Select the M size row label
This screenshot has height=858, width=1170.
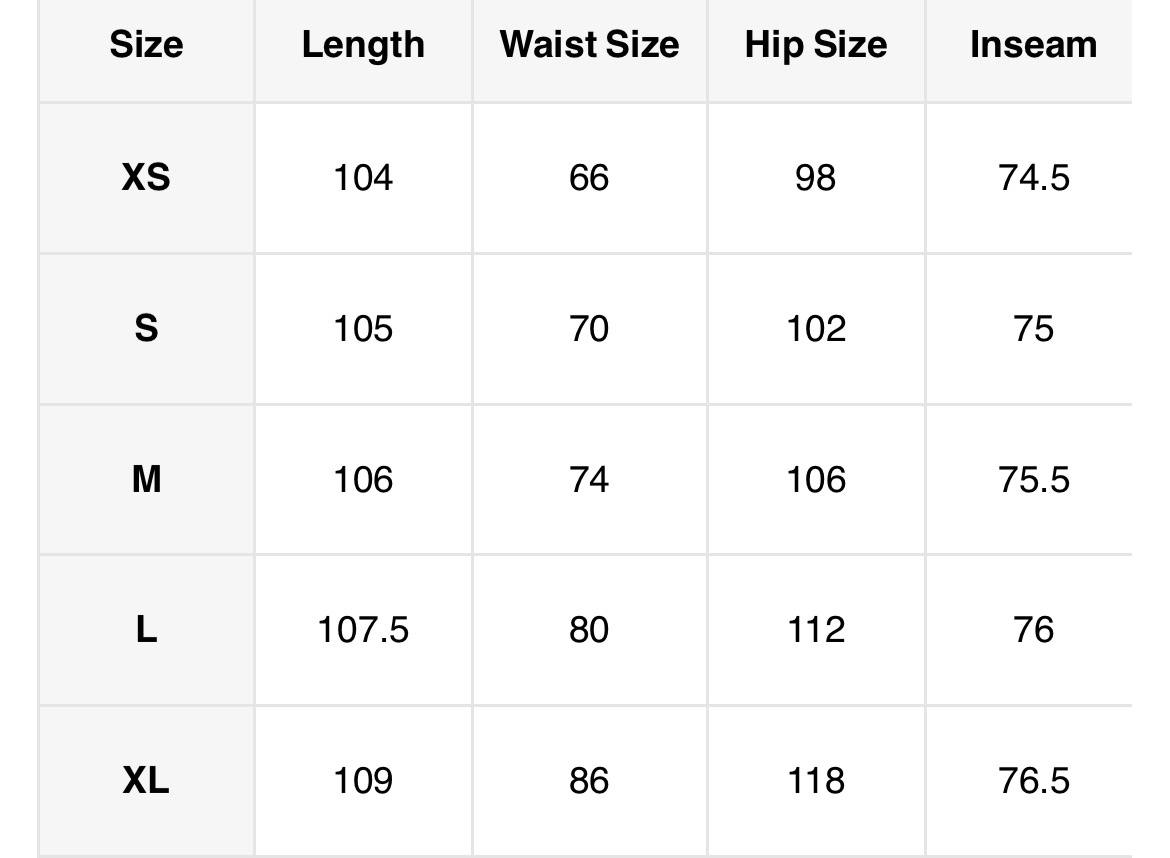146,480
